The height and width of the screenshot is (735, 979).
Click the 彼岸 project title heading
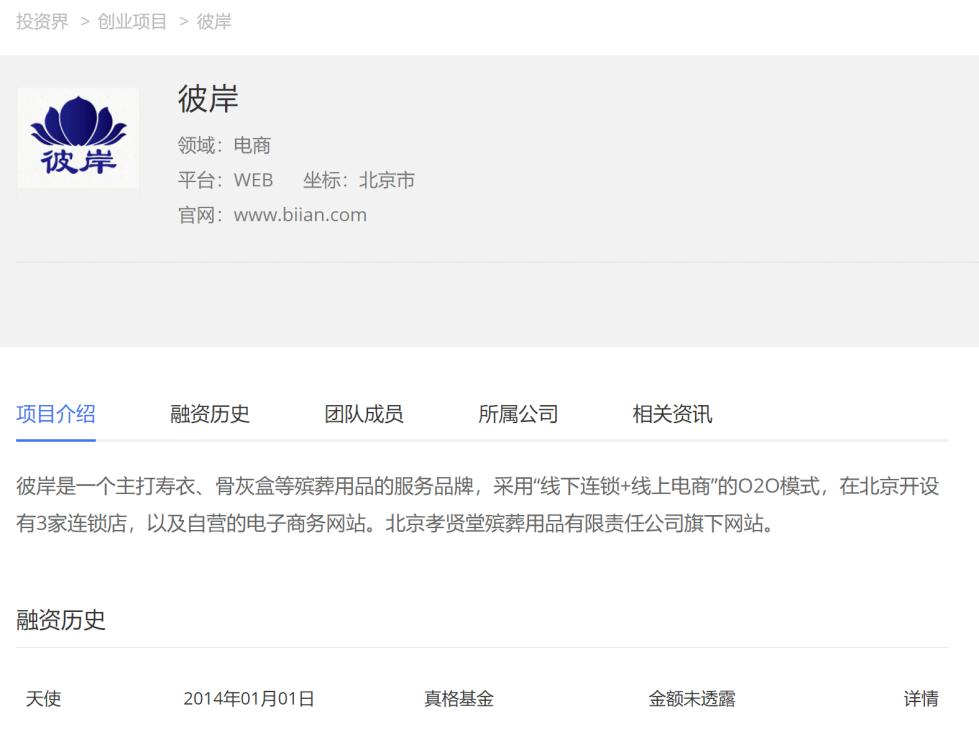click(x=208, y=99)
